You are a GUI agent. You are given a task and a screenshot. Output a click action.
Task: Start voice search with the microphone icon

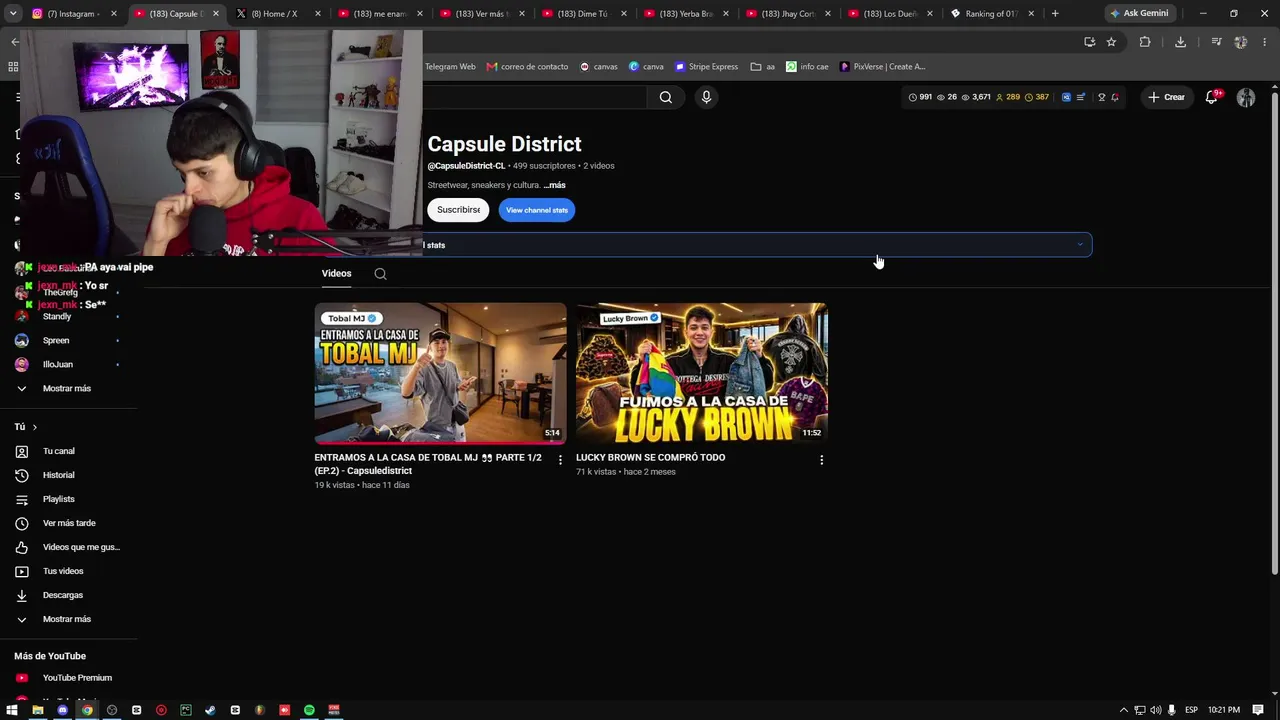706,97
